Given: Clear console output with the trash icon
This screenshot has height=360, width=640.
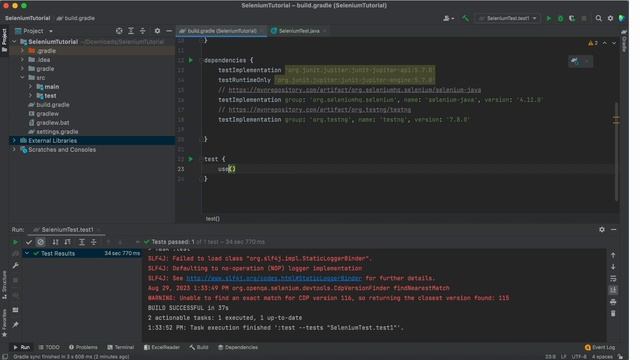Looking at the screenshot, I should 613,313.
